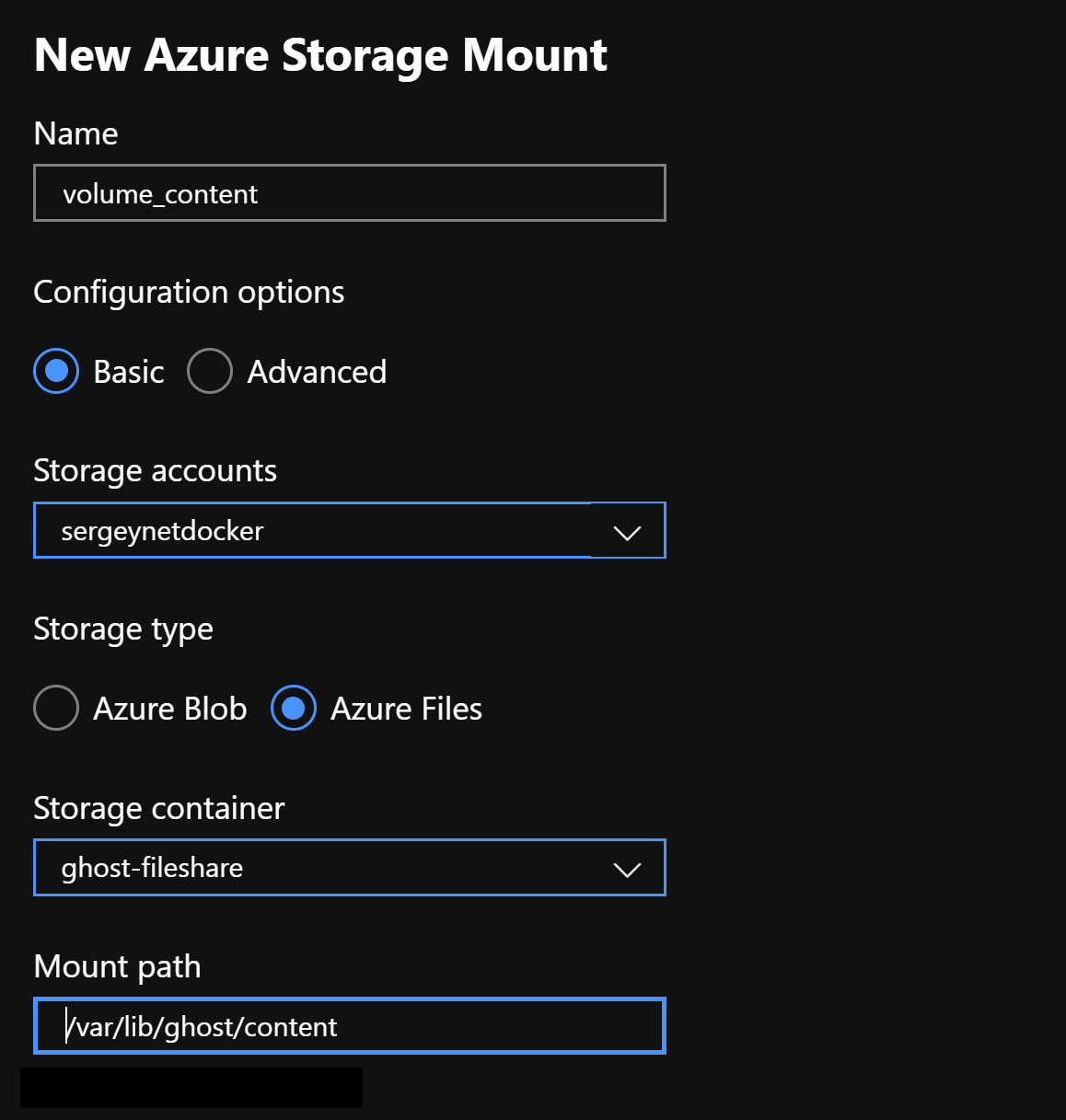Choose the Azure Files storage type radio
The width and height of the screenshot is (1066, 1120).
pyautogui.click(x=294, y=709)
